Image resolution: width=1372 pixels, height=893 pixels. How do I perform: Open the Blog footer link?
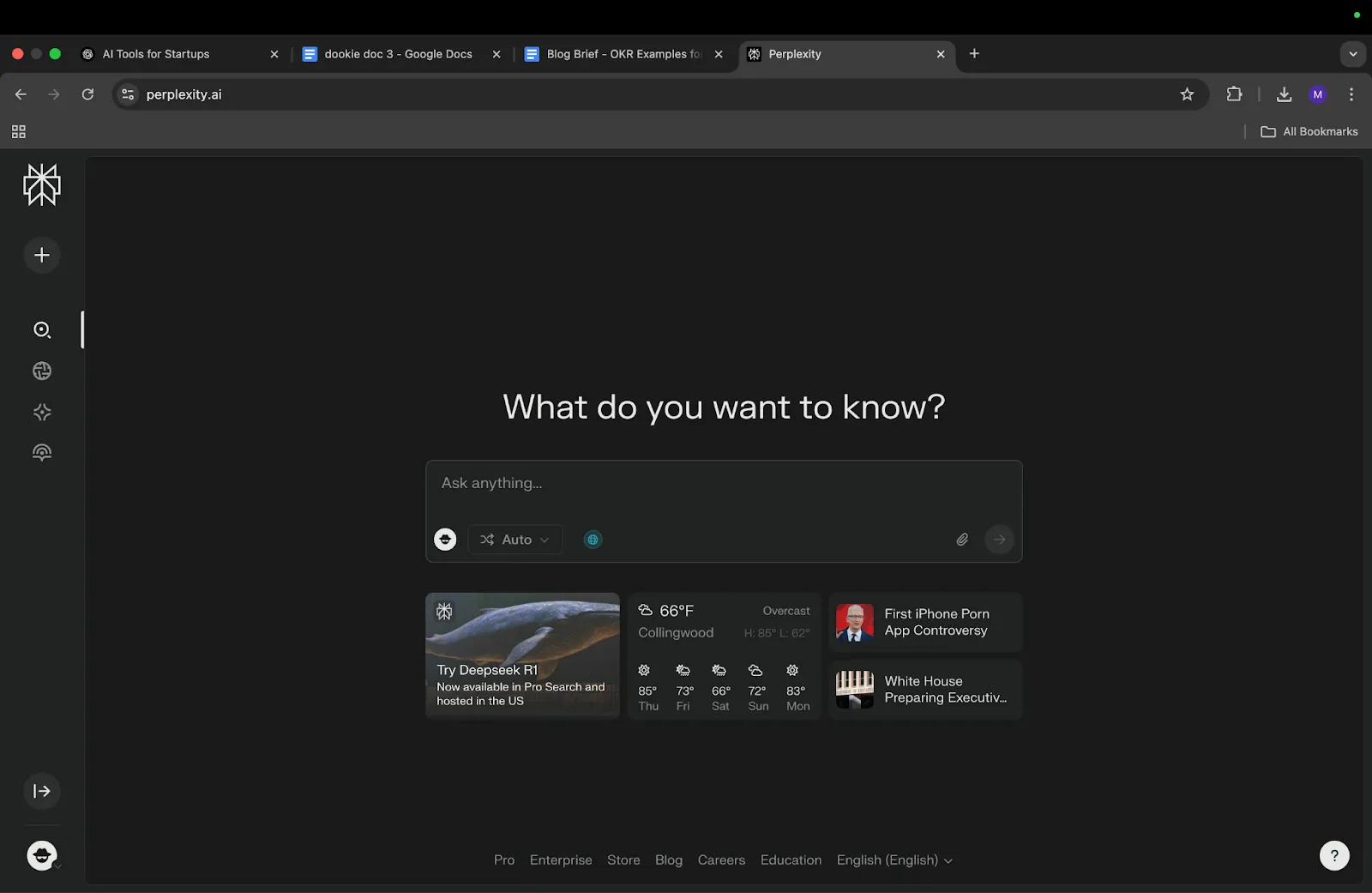point(669,860)
